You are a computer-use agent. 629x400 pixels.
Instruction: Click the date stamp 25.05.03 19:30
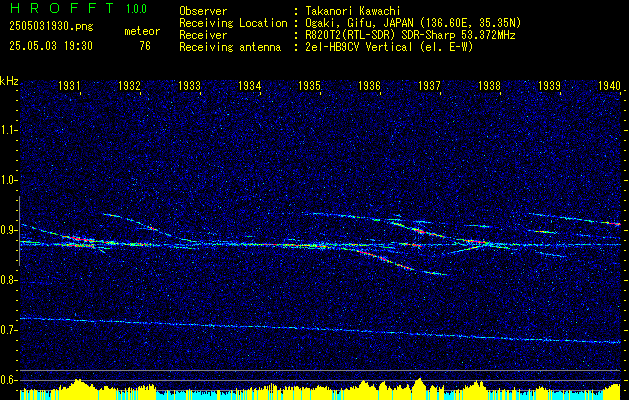[51, 46]
